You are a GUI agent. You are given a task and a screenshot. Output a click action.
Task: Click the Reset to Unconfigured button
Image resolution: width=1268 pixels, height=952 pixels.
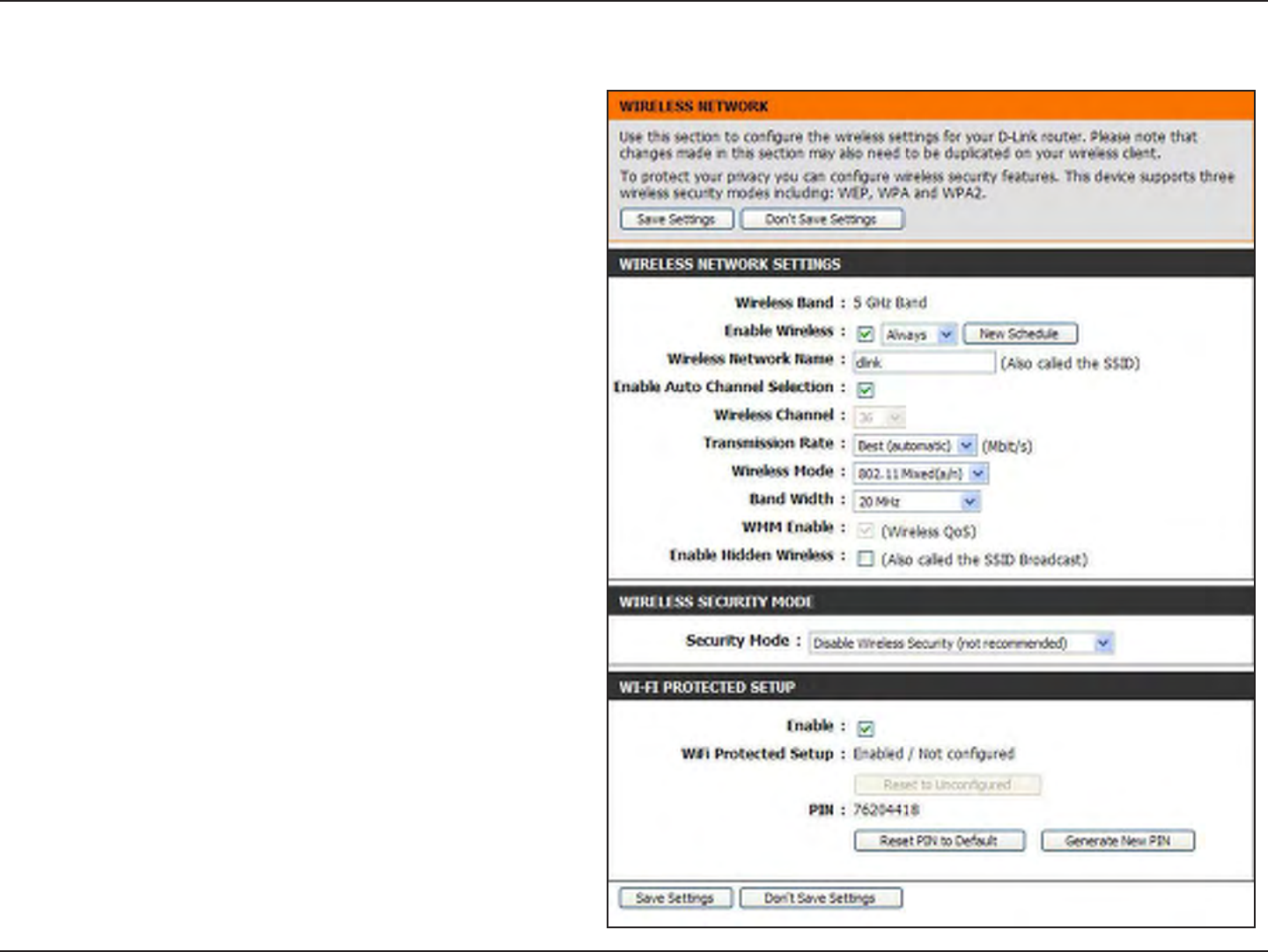[947, 785]
